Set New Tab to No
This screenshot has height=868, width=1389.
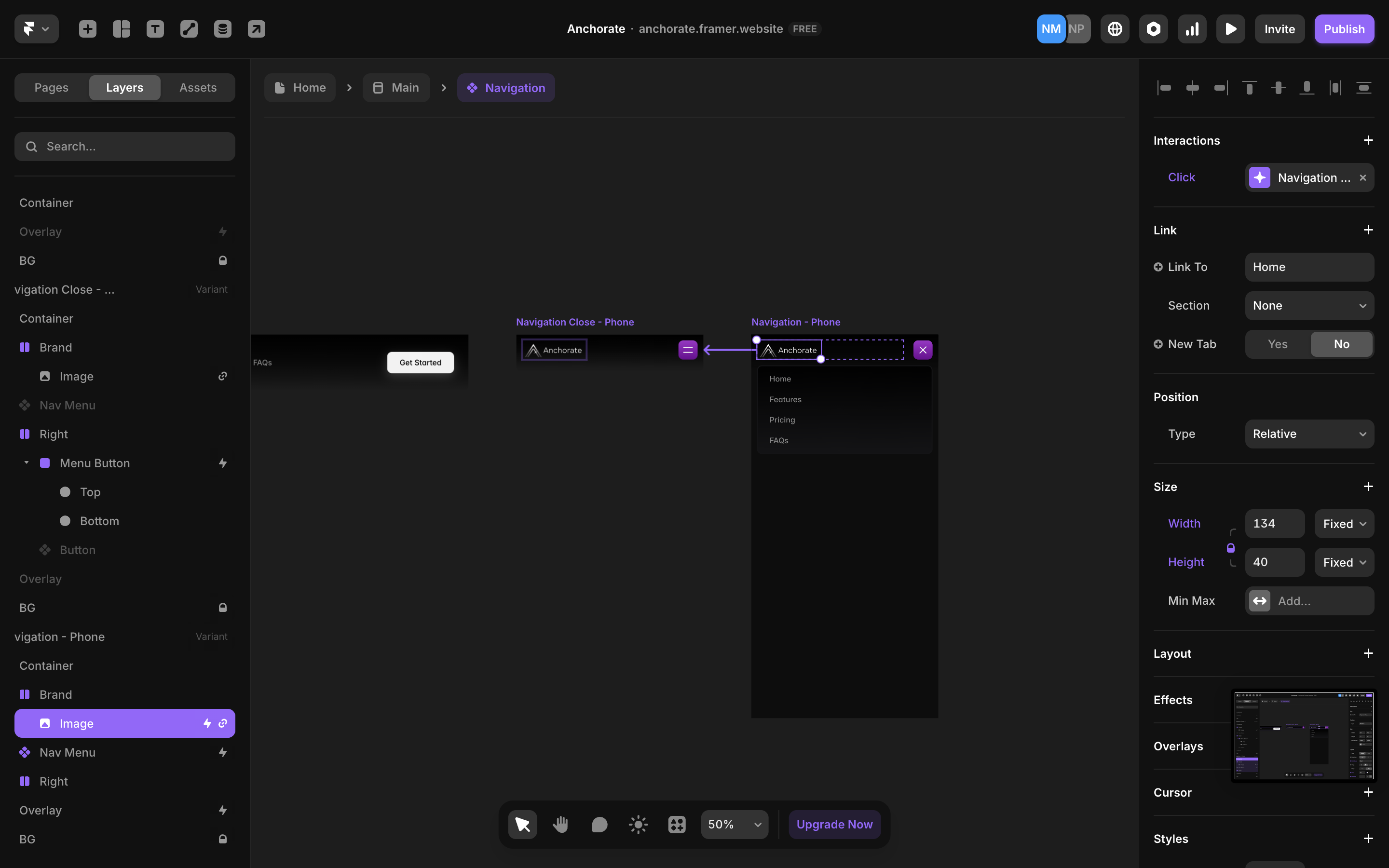point(1341,344)
